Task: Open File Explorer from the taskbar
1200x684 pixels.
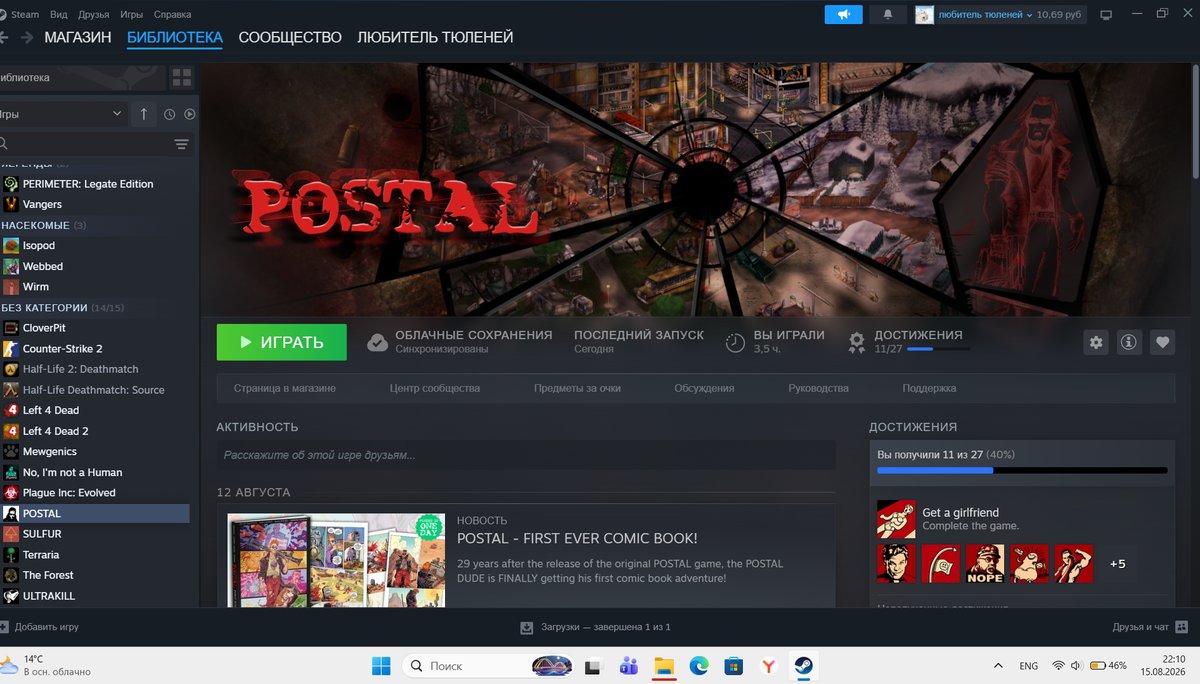Action: [x=663, y=665]
